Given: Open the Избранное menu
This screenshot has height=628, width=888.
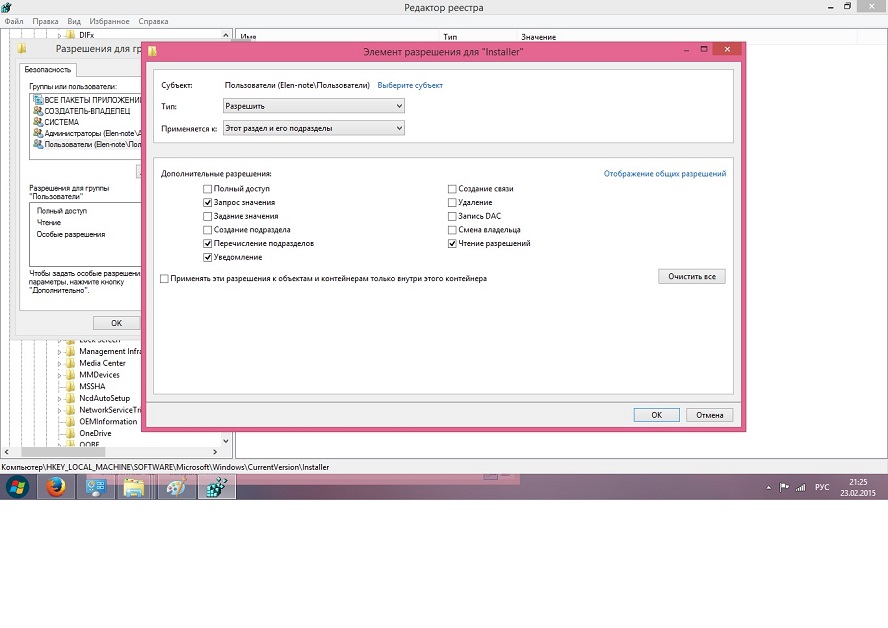Looking at the screenshot, I should point(109,22).
